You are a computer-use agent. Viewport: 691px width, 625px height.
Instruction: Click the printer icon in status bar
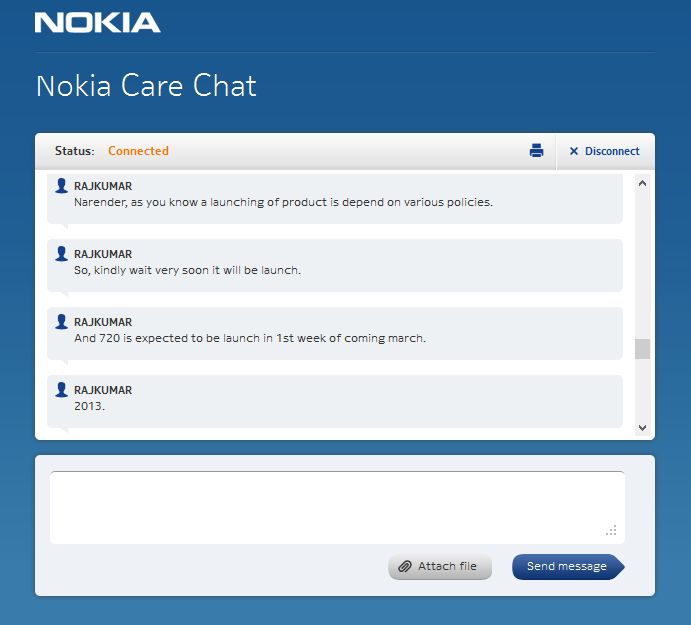coord(536,151)
